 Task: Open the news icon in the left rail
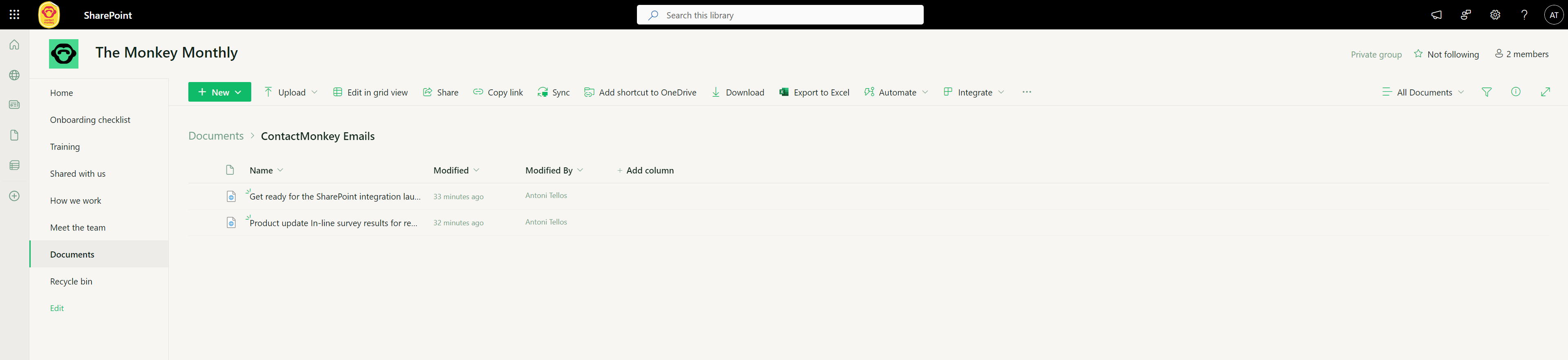tap(15, 104)
